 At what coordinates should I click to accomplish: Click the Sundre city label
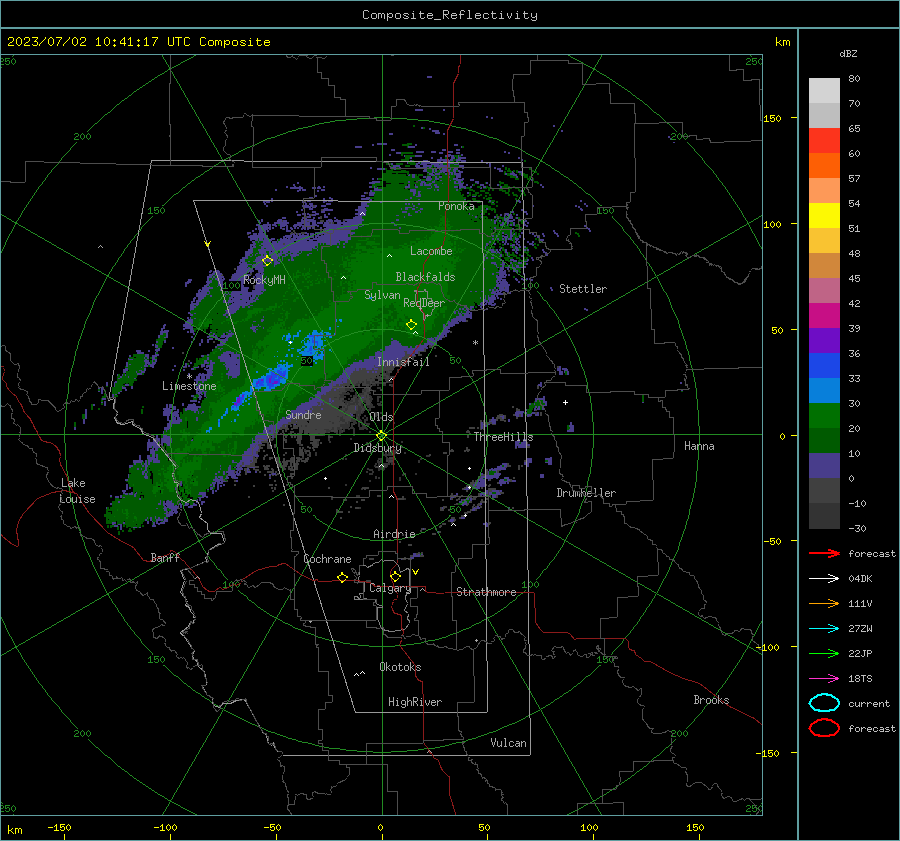click(303, 414)
